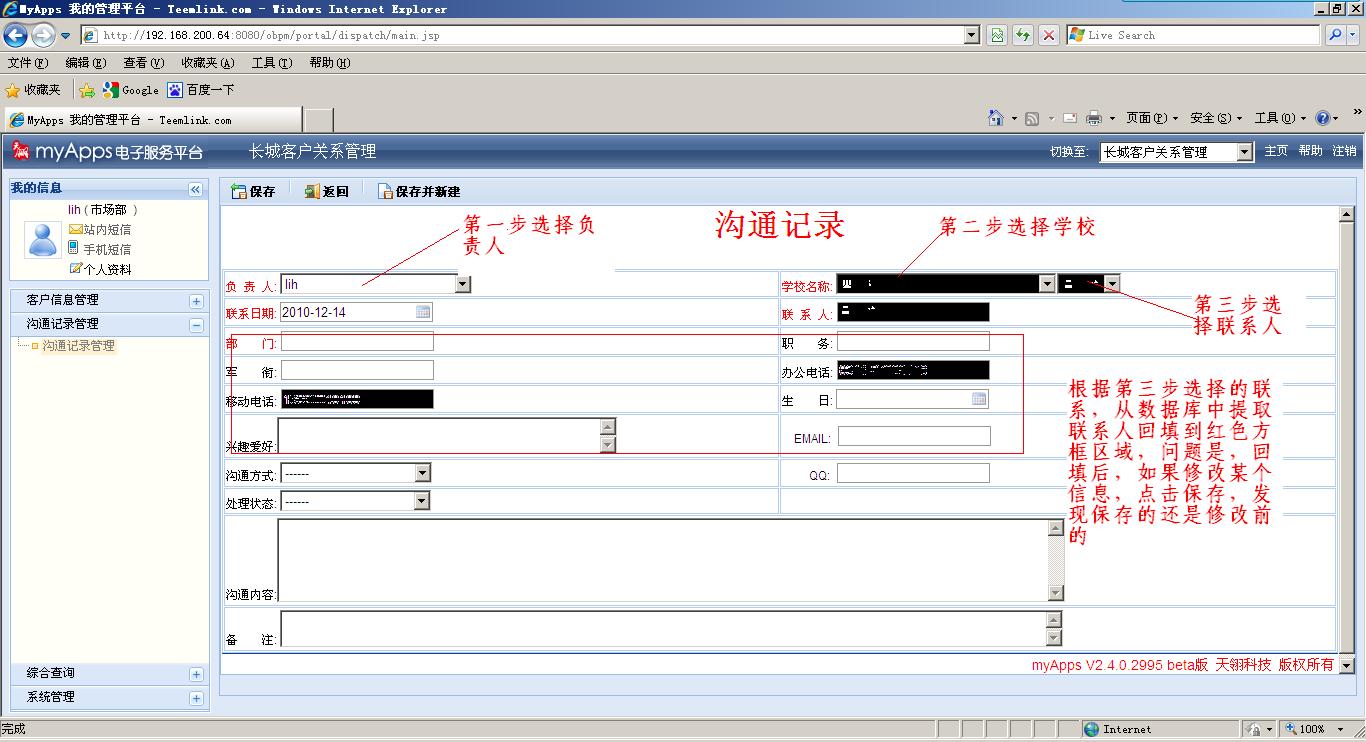Screen dimensions: 1366x742
Task: Expand the 系统管理 section
Action: 196,698
